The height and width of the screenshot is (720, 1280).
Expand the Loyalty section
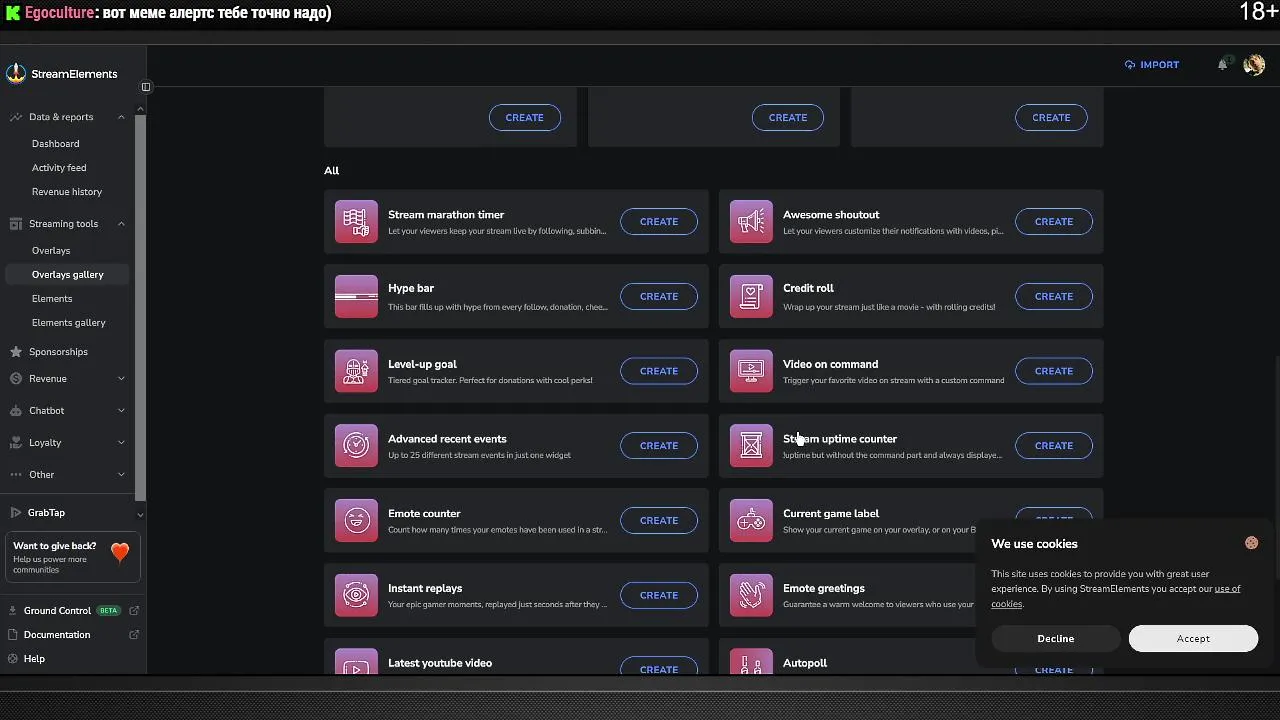point(121,443)
